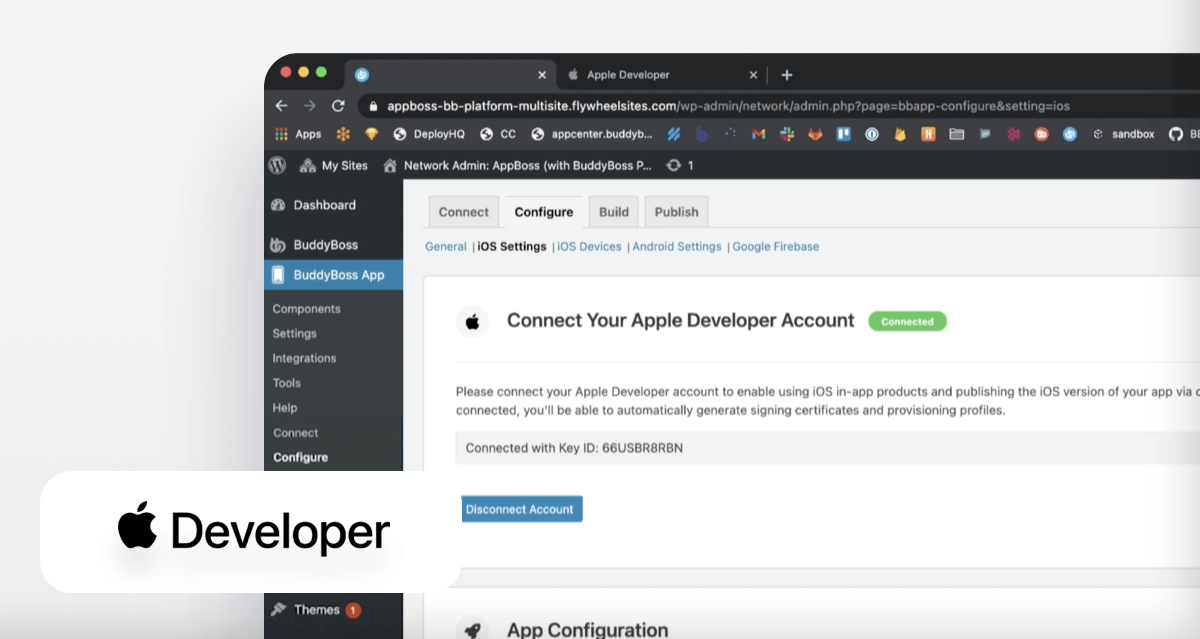The height and width of the screenshot is (639, 1200).
Task: Click the Dashboard gauge icon
Action: pyautogui.click(x=279, y=205)
